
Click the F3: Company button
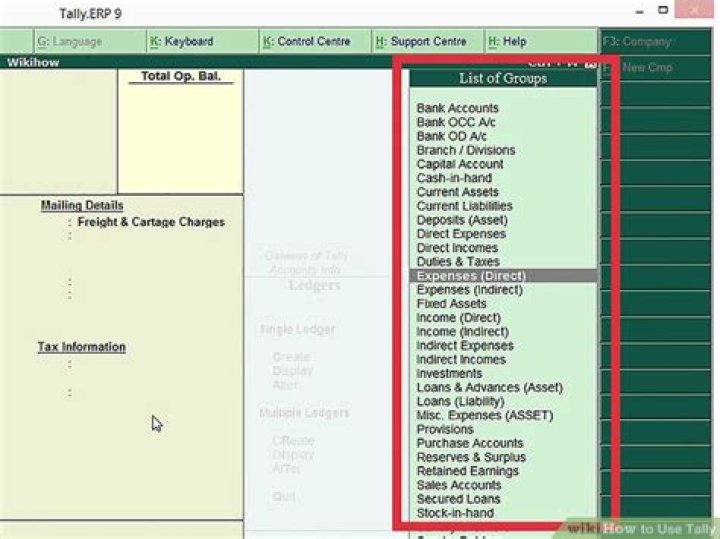pos(655,42)
